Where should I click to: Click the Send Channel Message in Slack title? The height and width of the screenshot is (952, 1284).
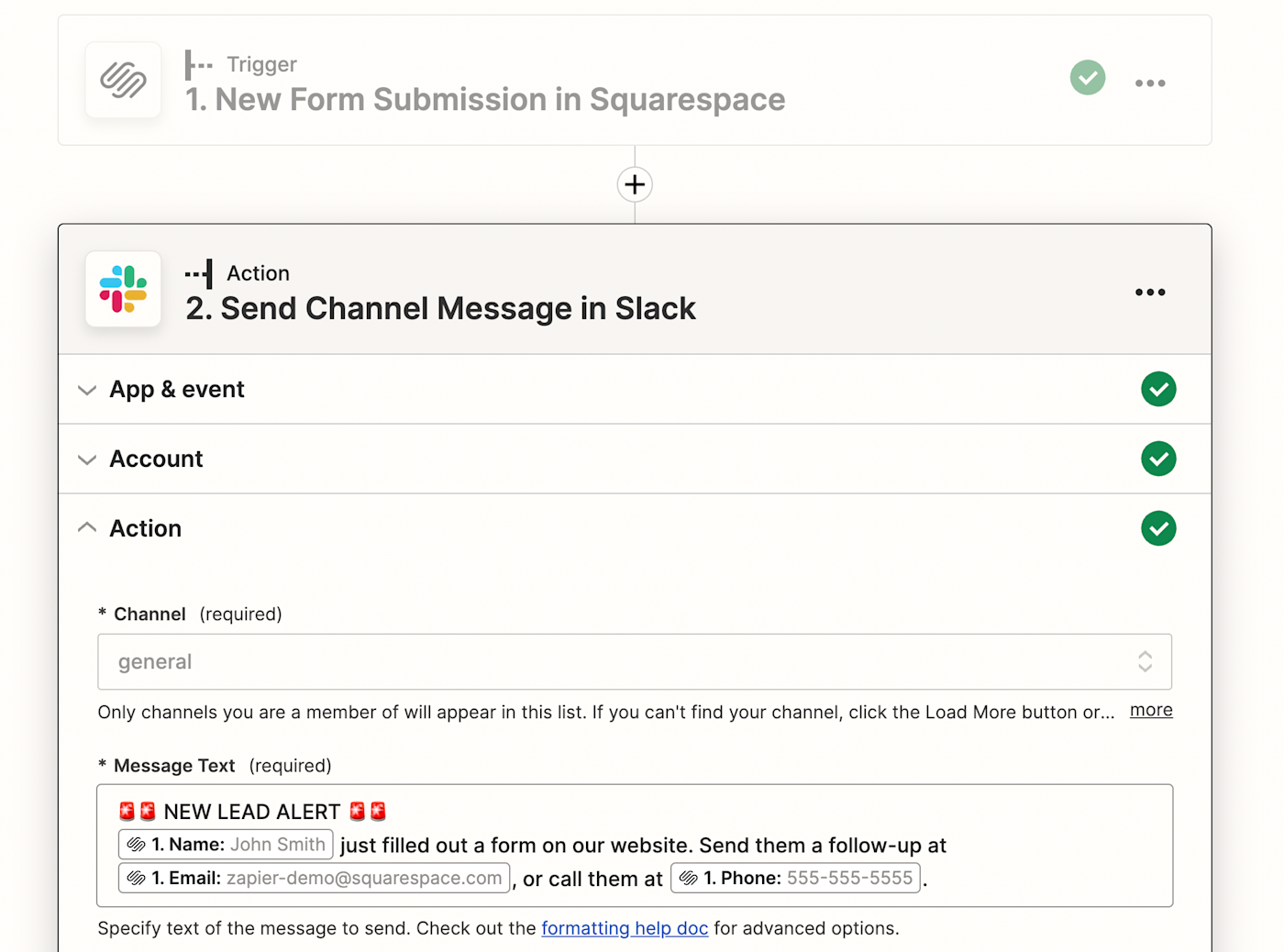440,308
